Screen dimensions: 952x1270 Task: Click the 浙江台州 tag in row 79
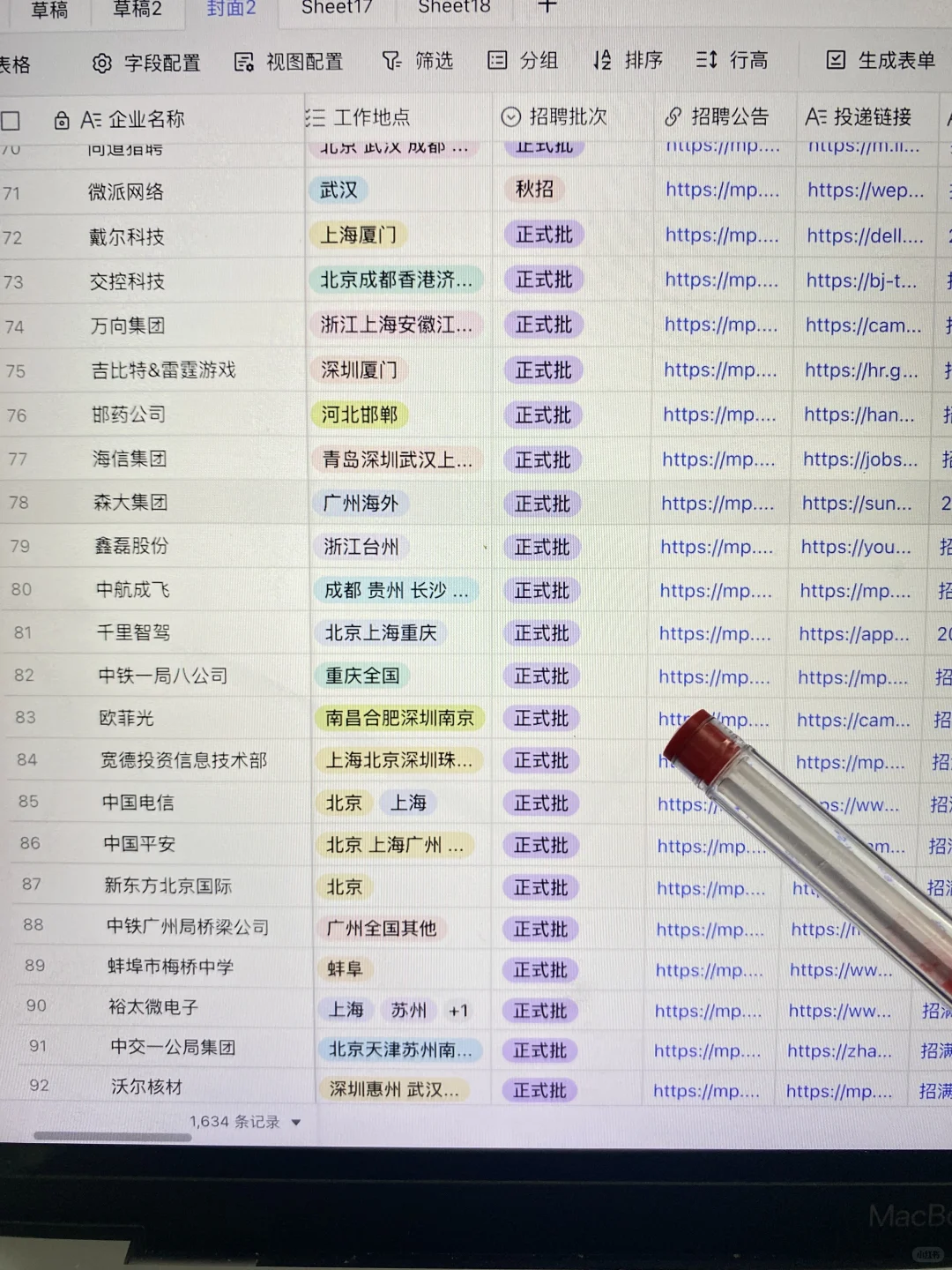[x=361, y=547]
